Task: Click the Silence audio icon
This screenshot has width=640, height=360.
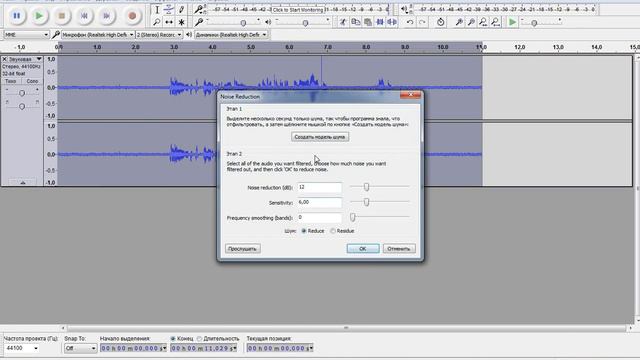Action: (x=392, y=22)
